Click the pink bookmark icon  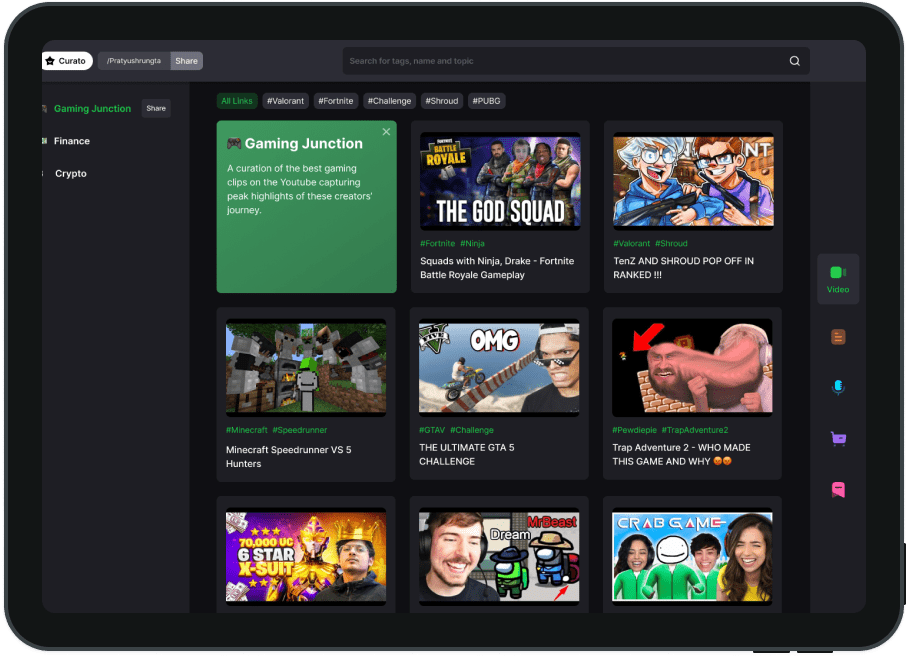tap(838, 490)
